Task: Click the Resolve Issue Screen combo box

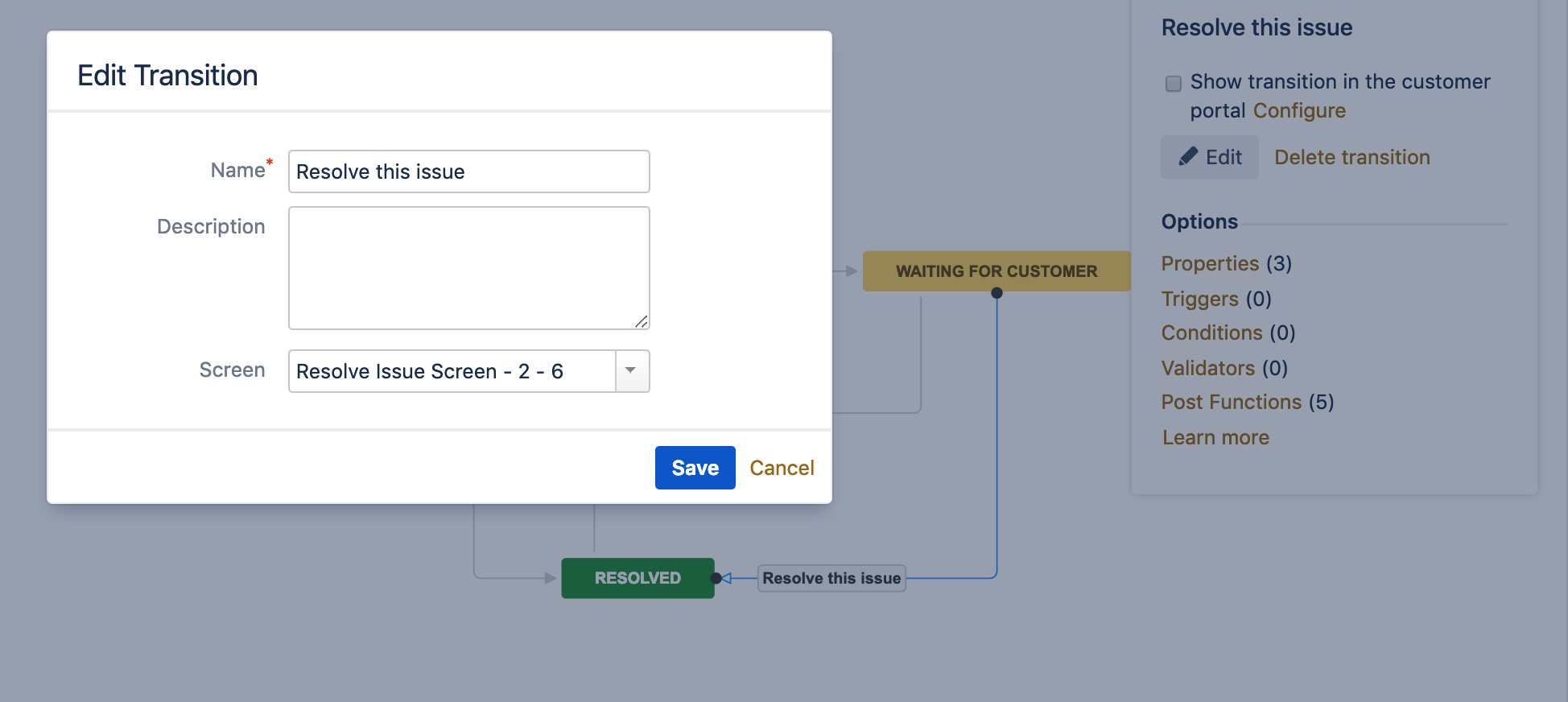Action: click(x=468, y=371)
